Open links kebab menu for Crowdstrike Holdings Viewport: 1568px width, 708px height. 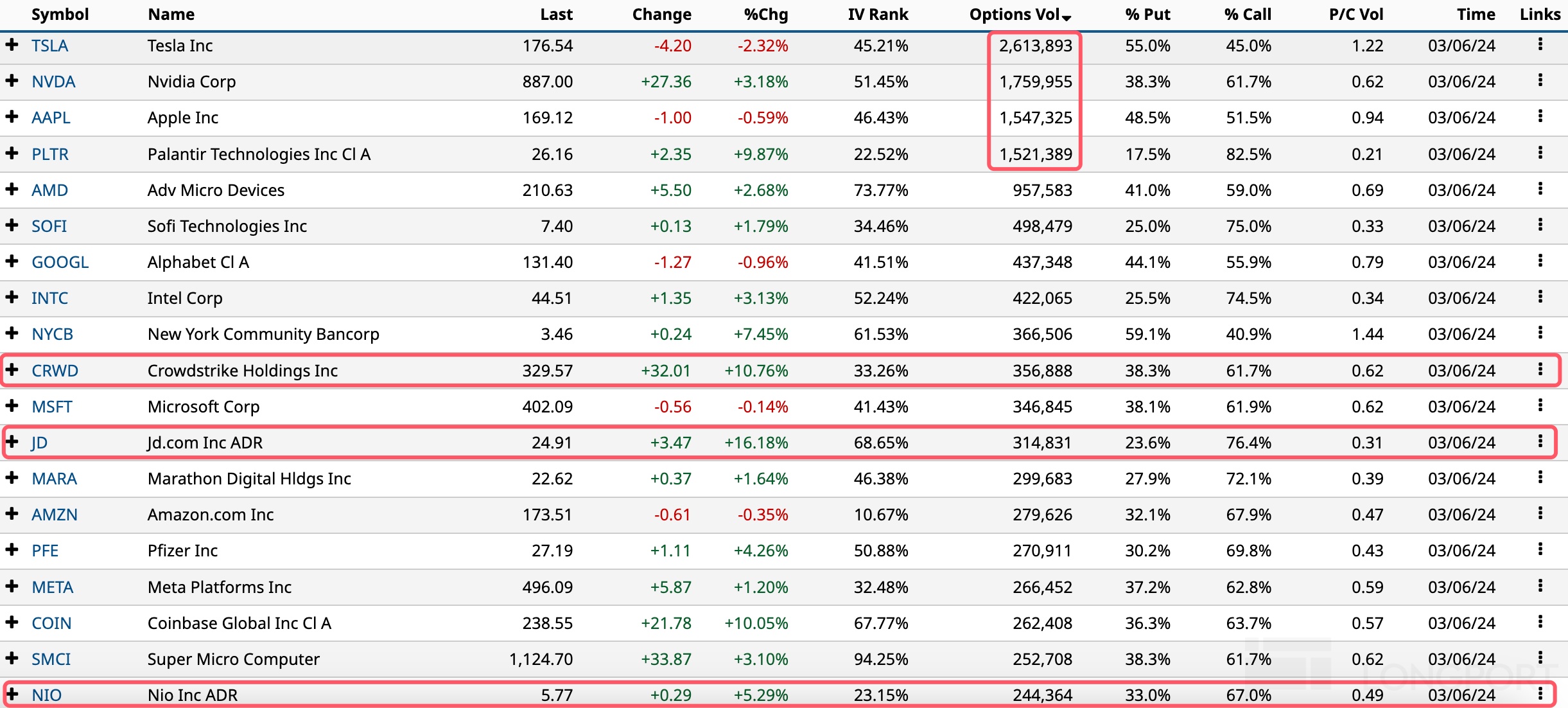[1540, 369]
